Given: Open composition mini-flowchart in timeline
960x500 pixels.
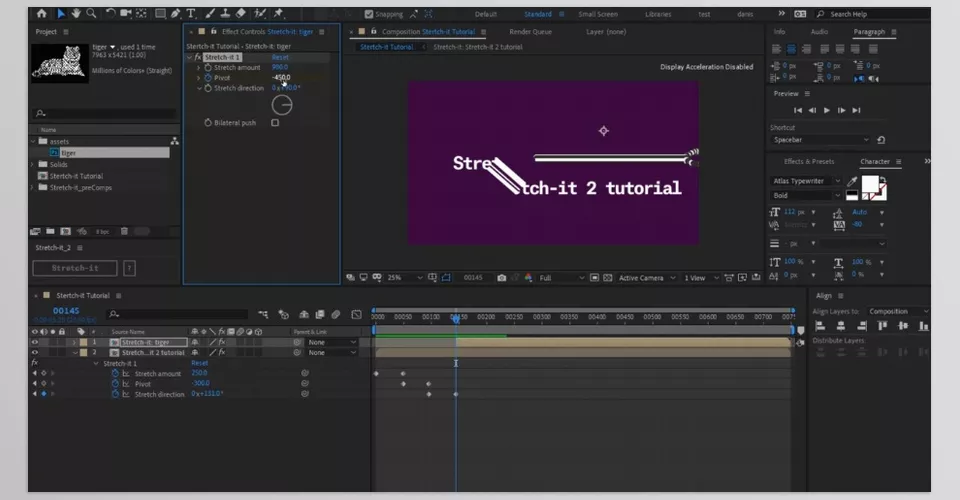Looking at the screenshot, I should [263, 315].
